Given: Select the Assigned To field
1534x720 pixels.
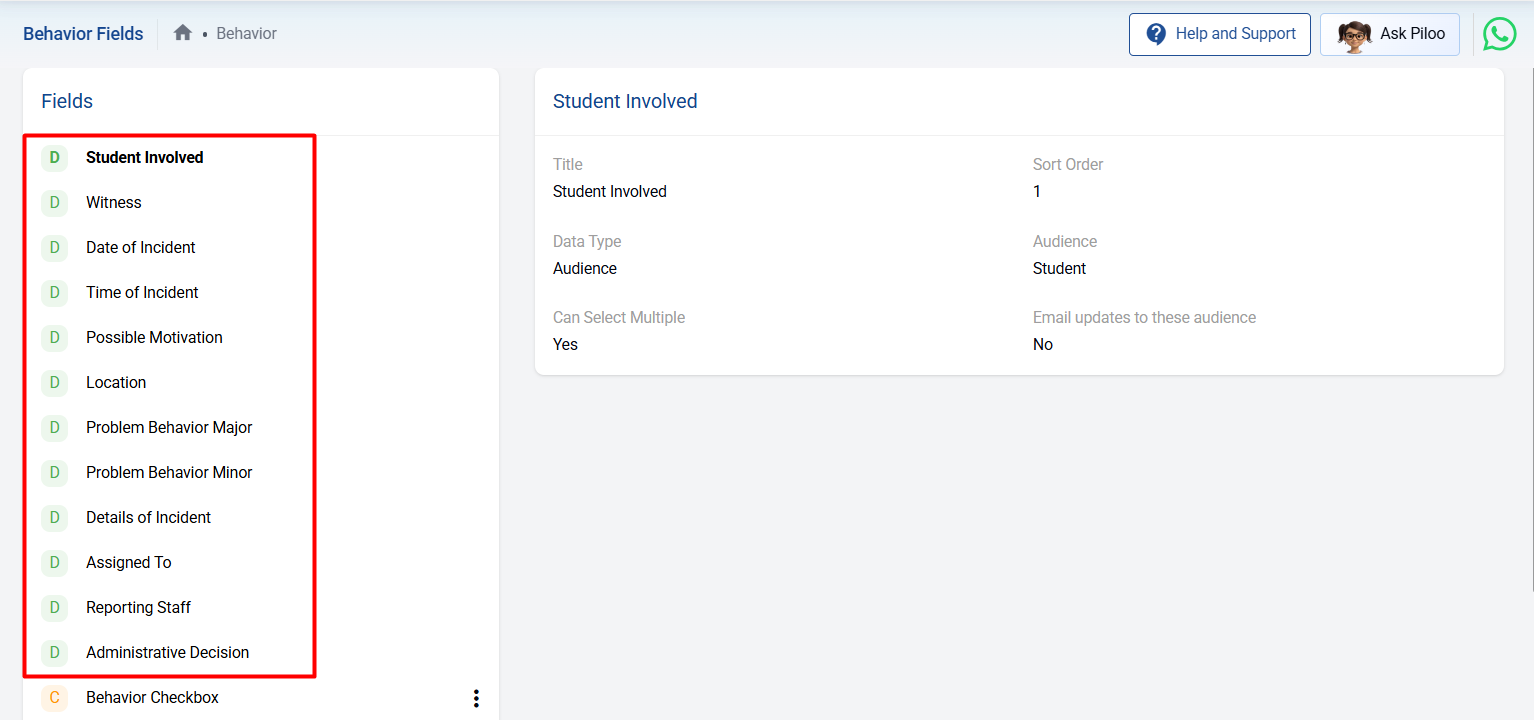Looking at the screenshot, I should click(129, 562).
